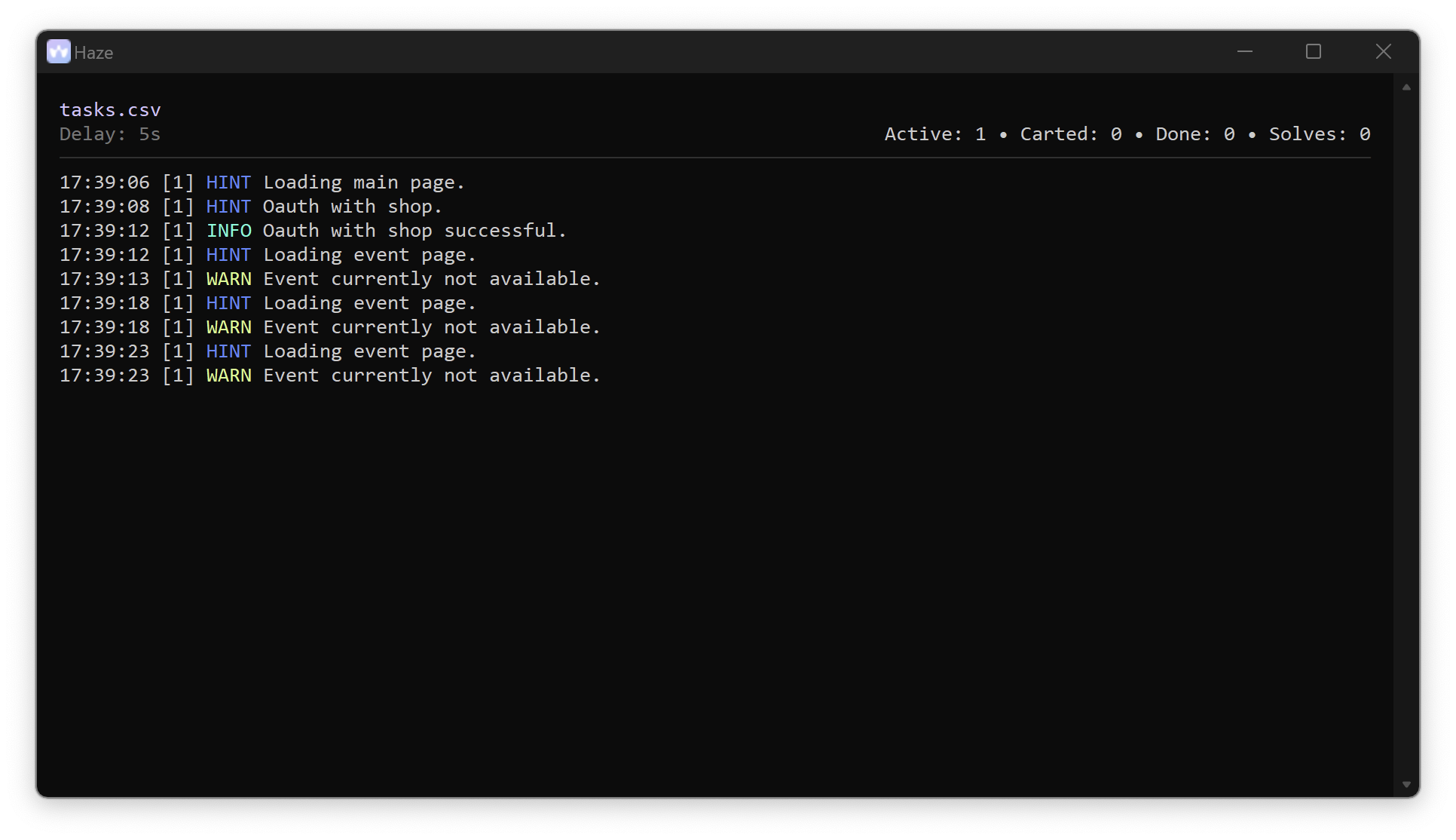Click the tasks.csv file name

point(110,110)
